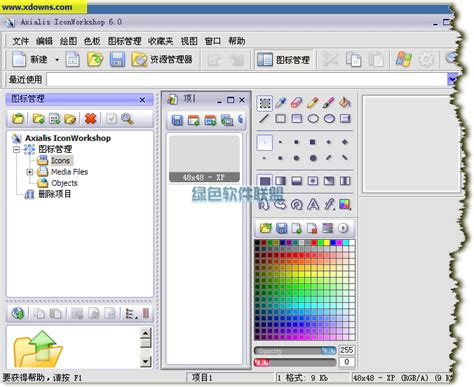The width and height of the screenshot is (474, 387).
Task: Click the copy icon in main toolbar
Action: 353,60
